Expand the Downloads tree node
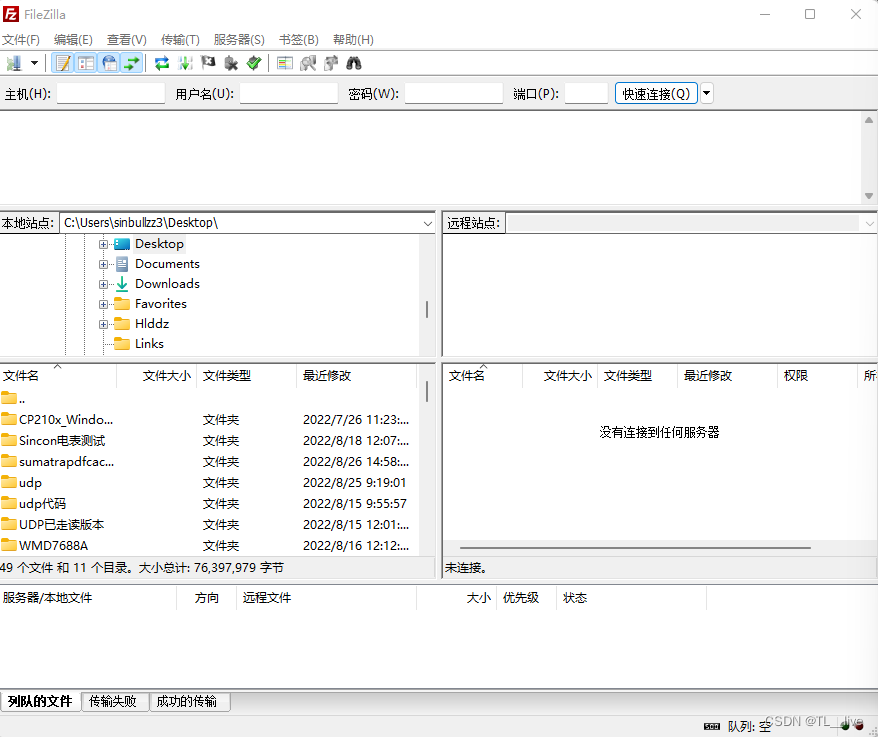Viewport: 878px width, 737px height. (103, 284)
